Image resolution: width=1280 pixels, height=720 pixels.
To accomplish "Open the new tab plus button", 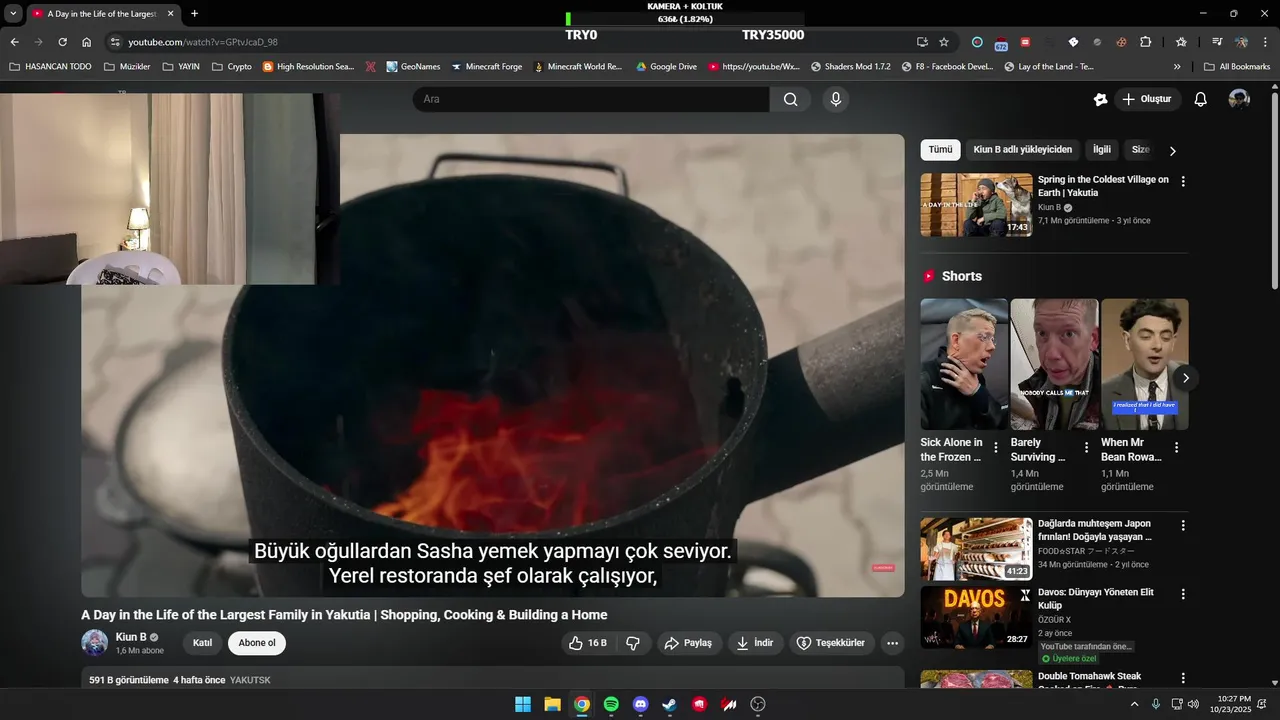I will click(x=194, y=14).
